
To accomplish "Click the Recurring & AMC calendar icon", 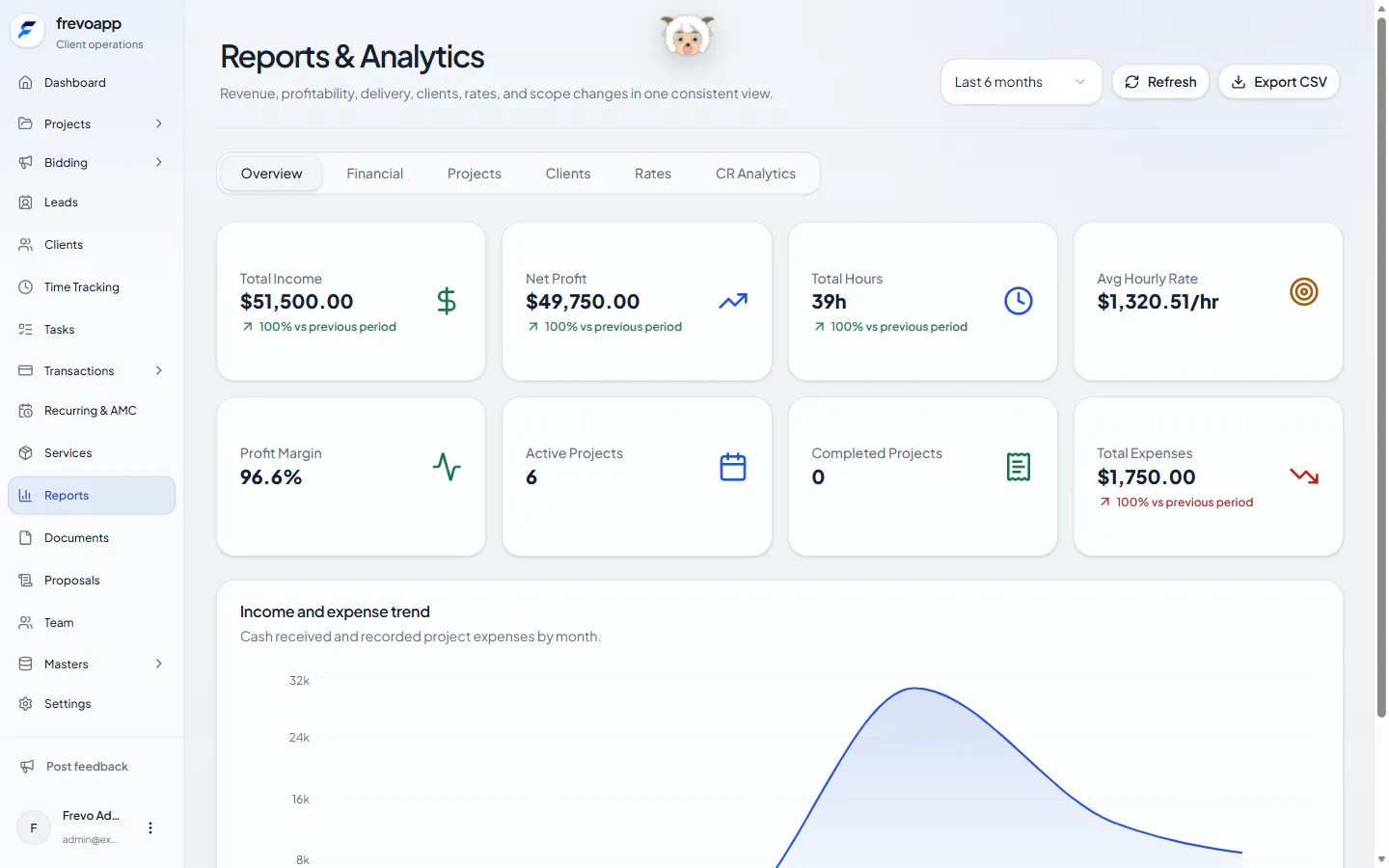I will pyautogui.click(x=26, y=411).
